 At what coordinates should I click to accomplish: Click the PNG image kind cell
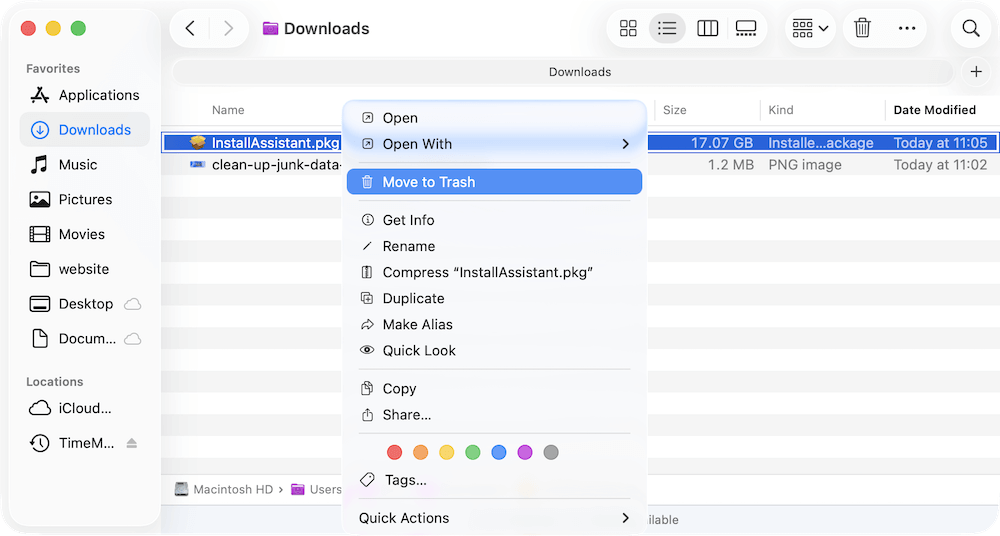805,165
